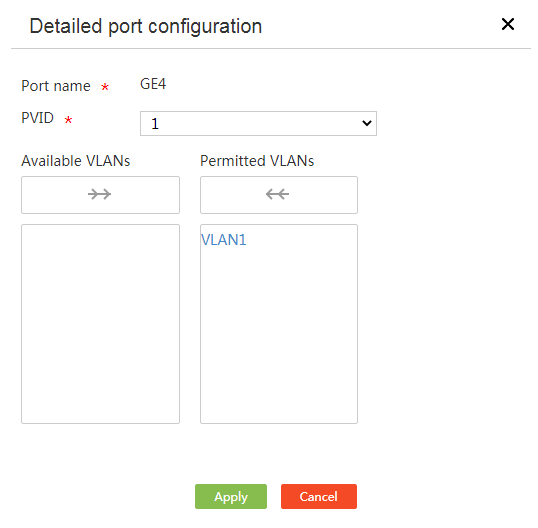Click the PVID field label
This screenshot has width=538, height=528.
pos(37,118)
